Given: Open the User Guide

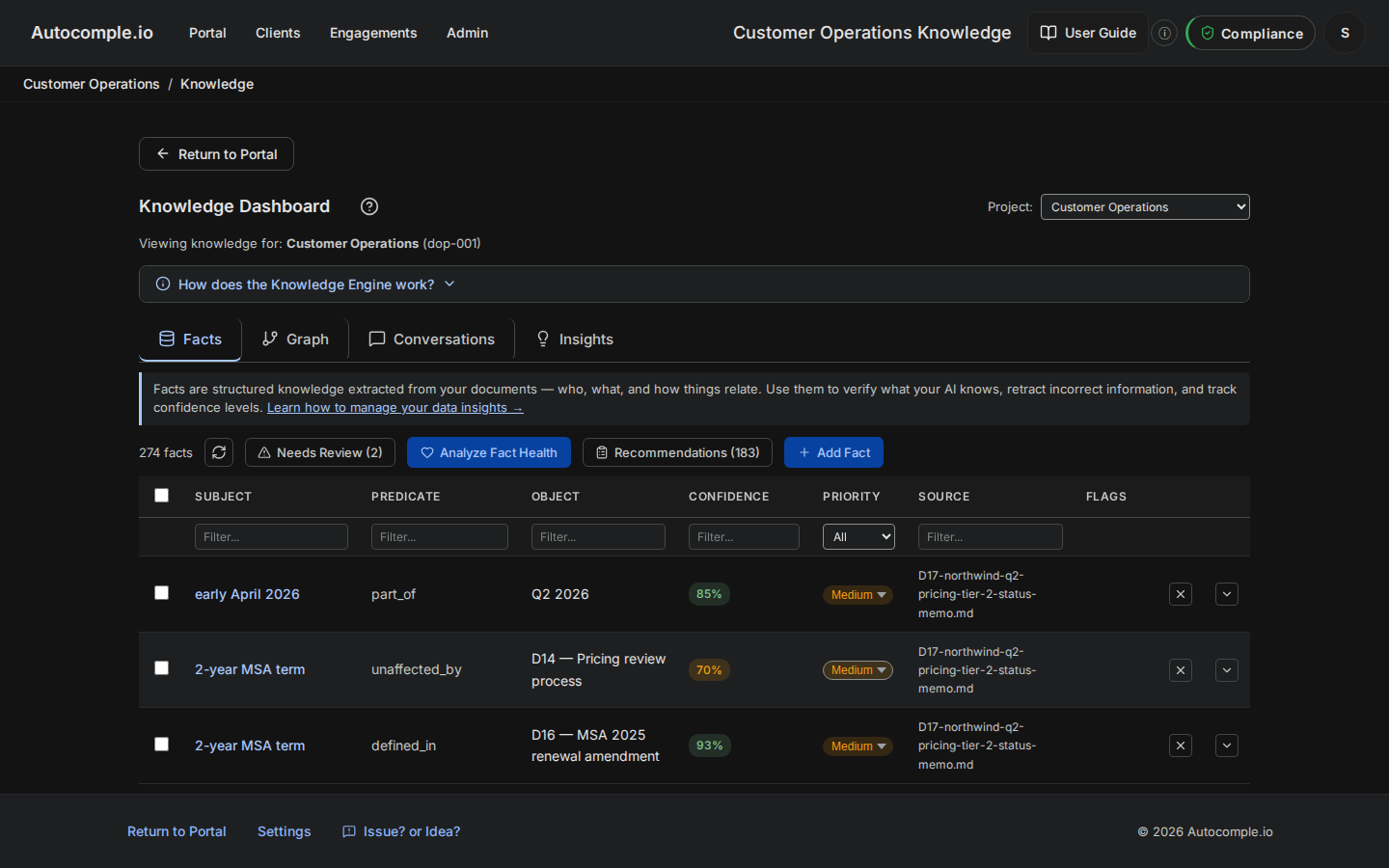Looking at the screenshot, I should pos(1088,33).
